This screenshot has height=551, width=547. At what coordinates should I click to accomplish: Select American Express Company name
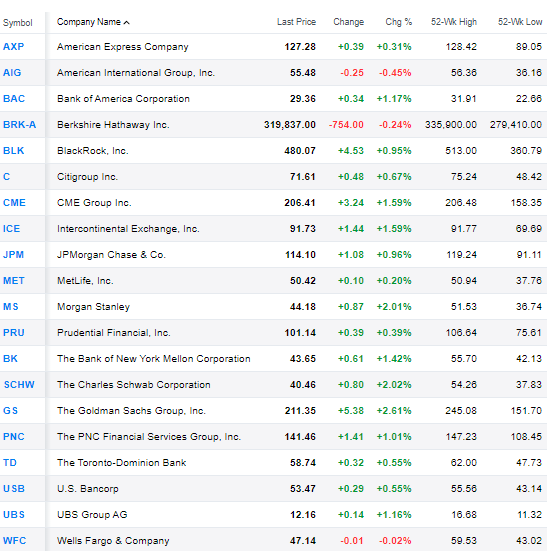(123, 47)
